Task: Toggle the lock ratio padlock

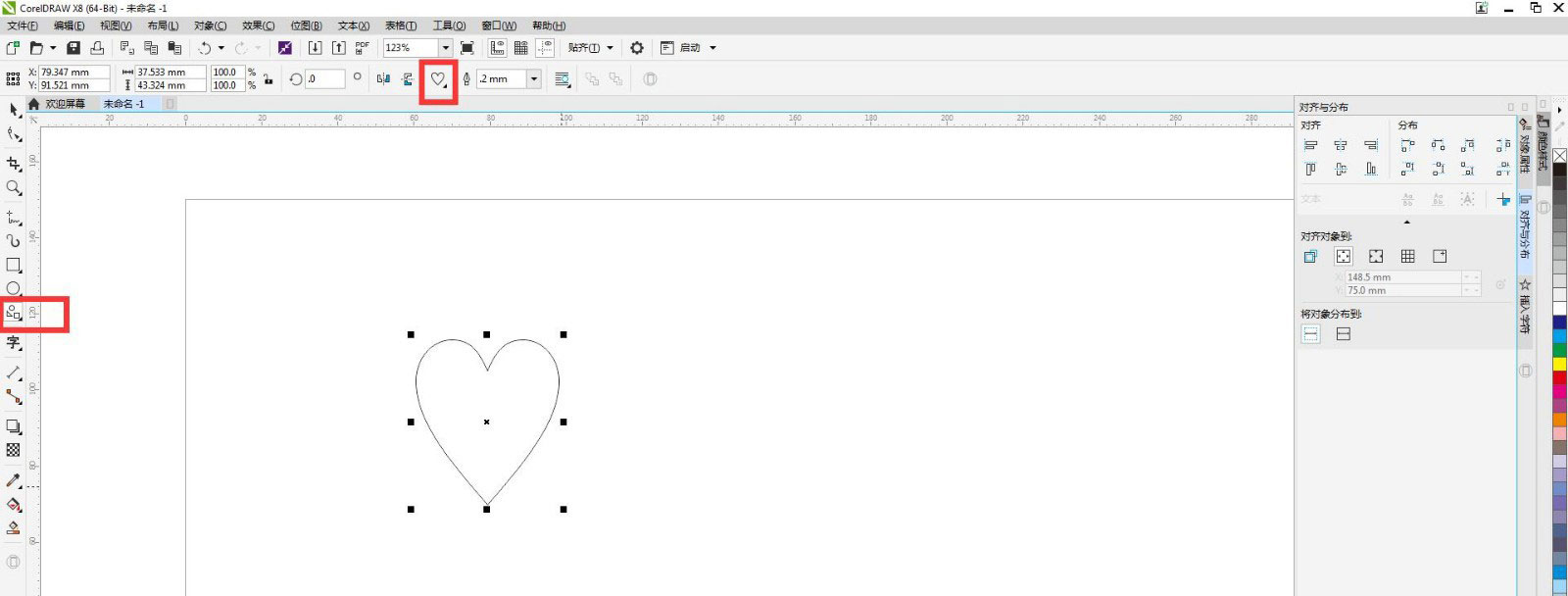Action: coord(268,79)
